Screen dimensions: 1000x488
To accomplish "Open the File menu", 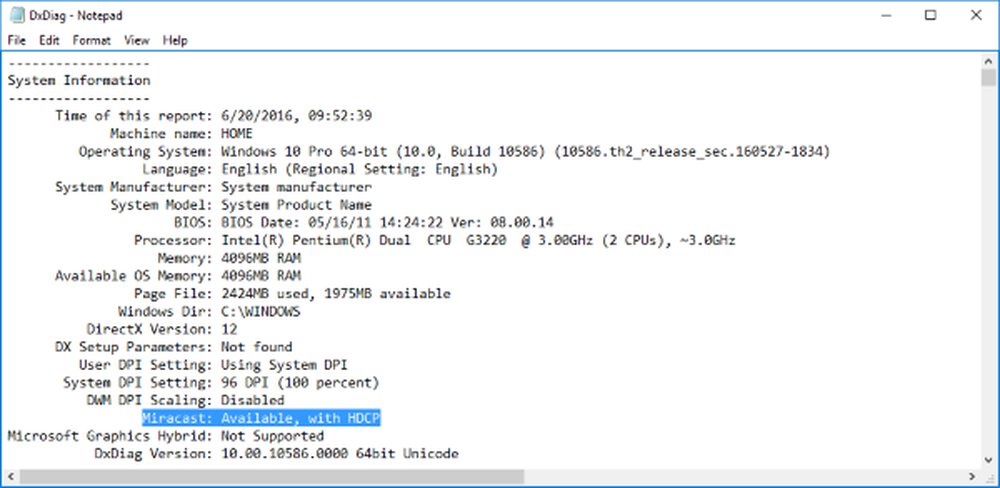I will [x=17, y=40].
